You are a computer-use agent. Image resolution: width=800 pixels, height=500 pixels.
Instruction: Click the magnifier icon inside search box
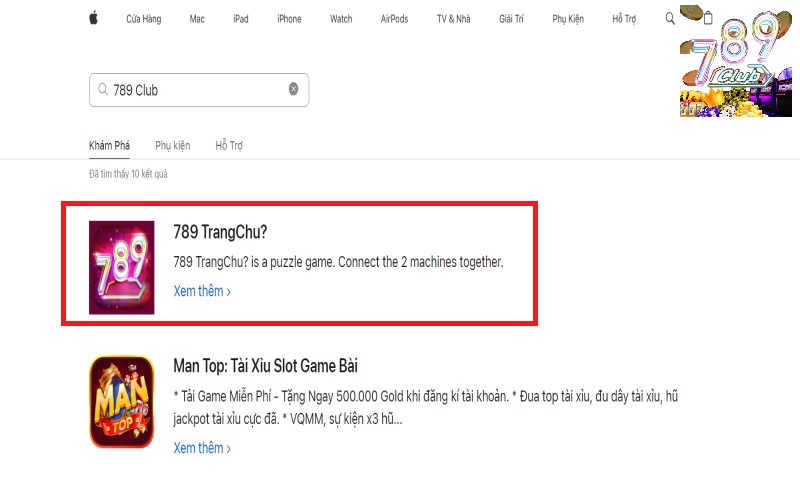(x=103, y=89)
